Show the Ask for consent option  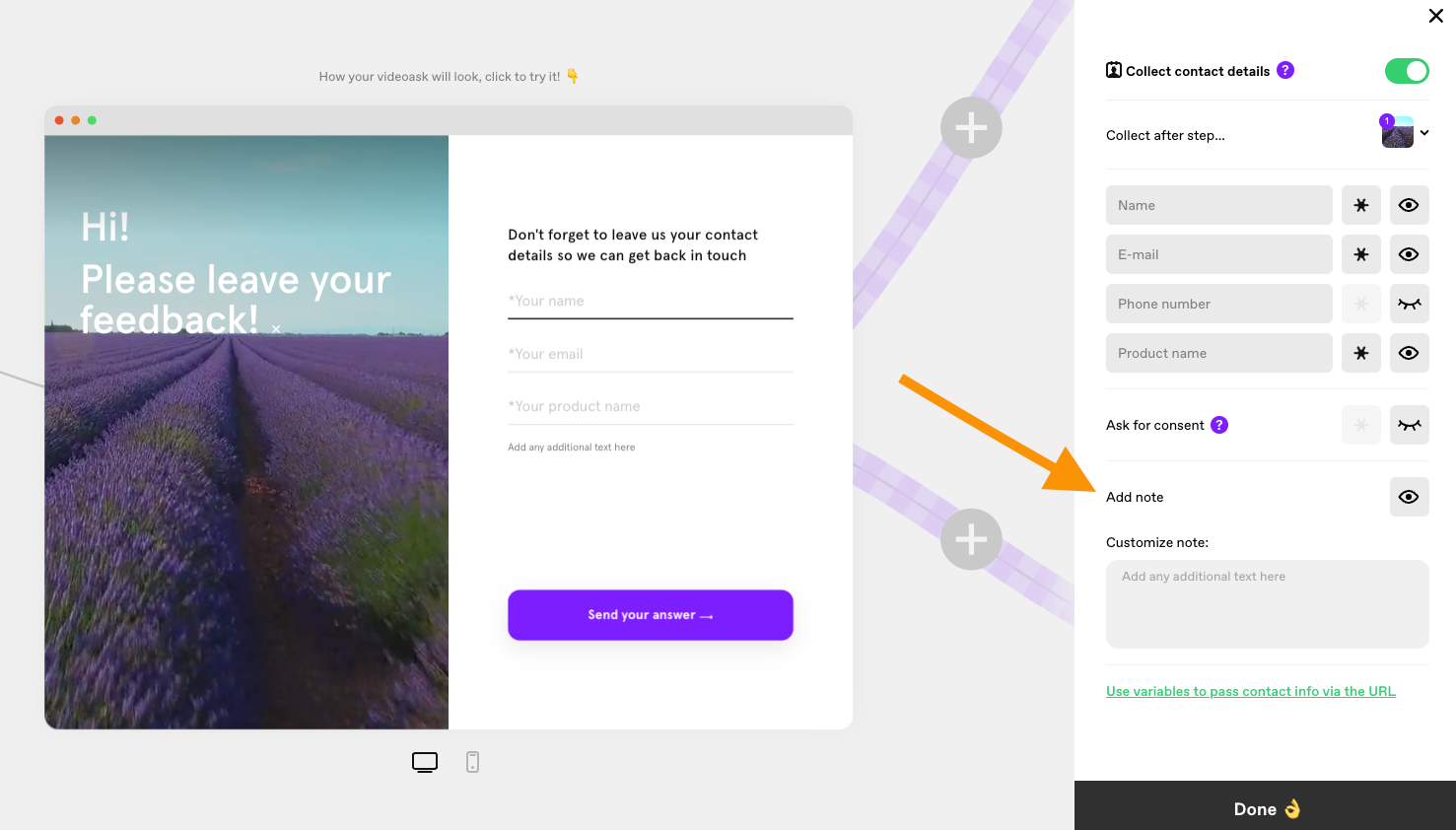click(1410, 425)
